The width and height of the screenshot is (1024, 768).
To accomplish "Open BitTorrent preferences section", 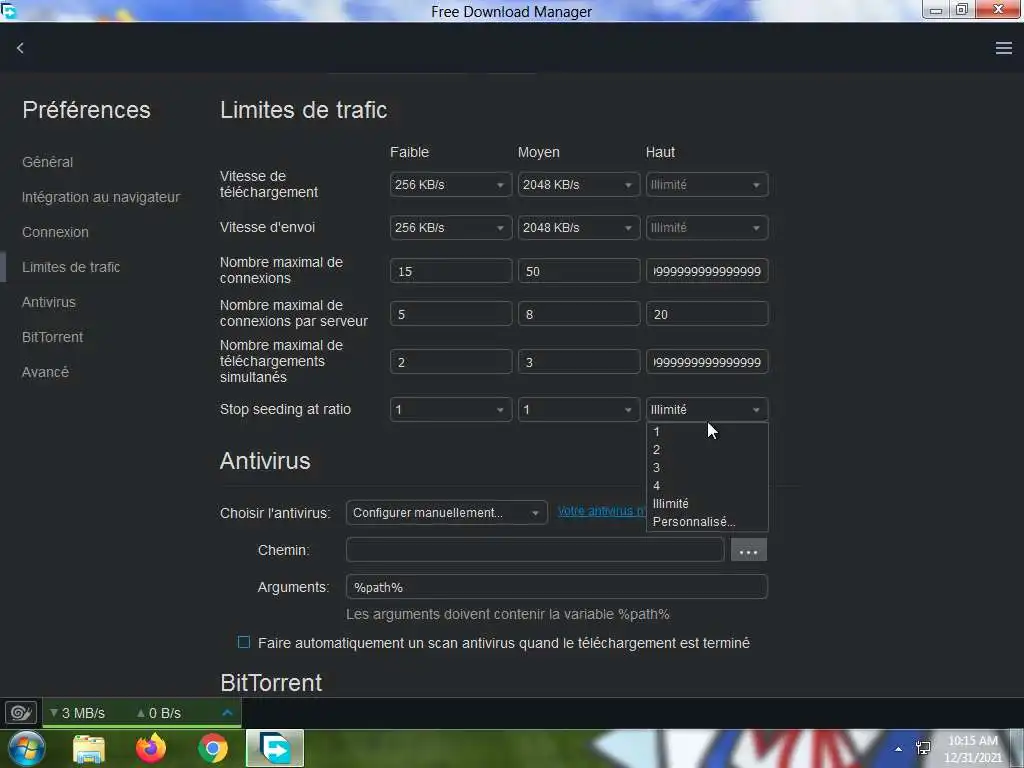I will click(x=52, y=337).
